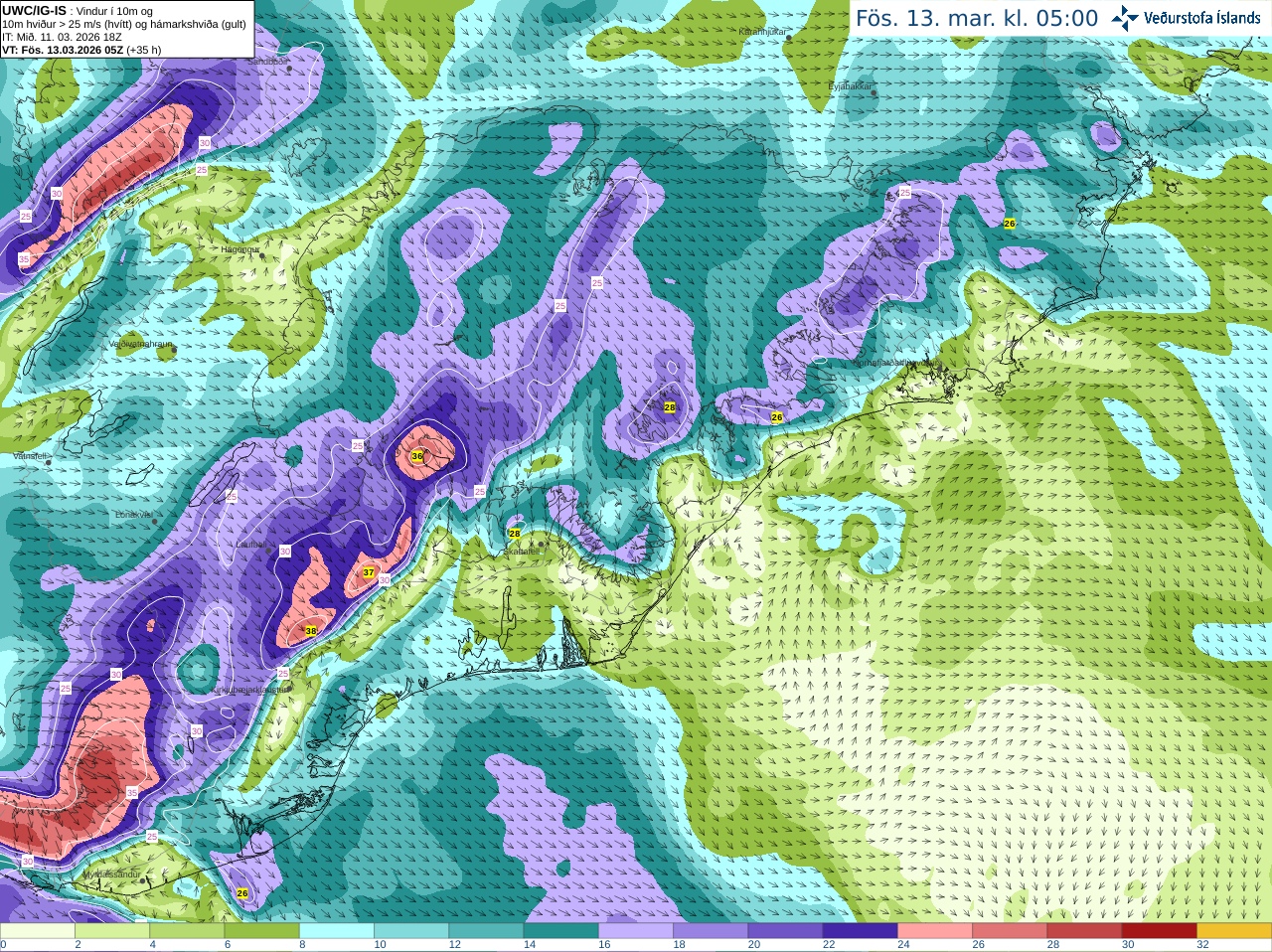This screenshot has height=952, width=1272.
Task: Select the 16–18 m/s legend color
Action: tap(636, 931)
